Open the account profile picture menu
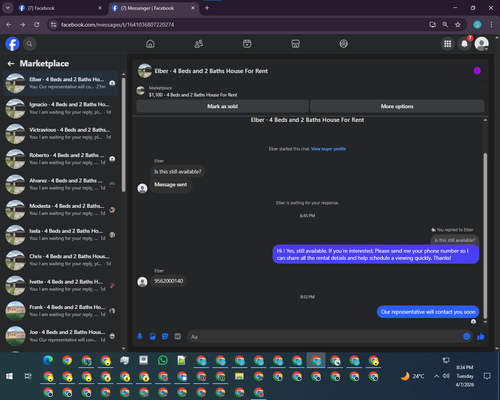Image resolution: width=500 pixels, height=400 pixels. pyautogui.click(x=482, y=44)
